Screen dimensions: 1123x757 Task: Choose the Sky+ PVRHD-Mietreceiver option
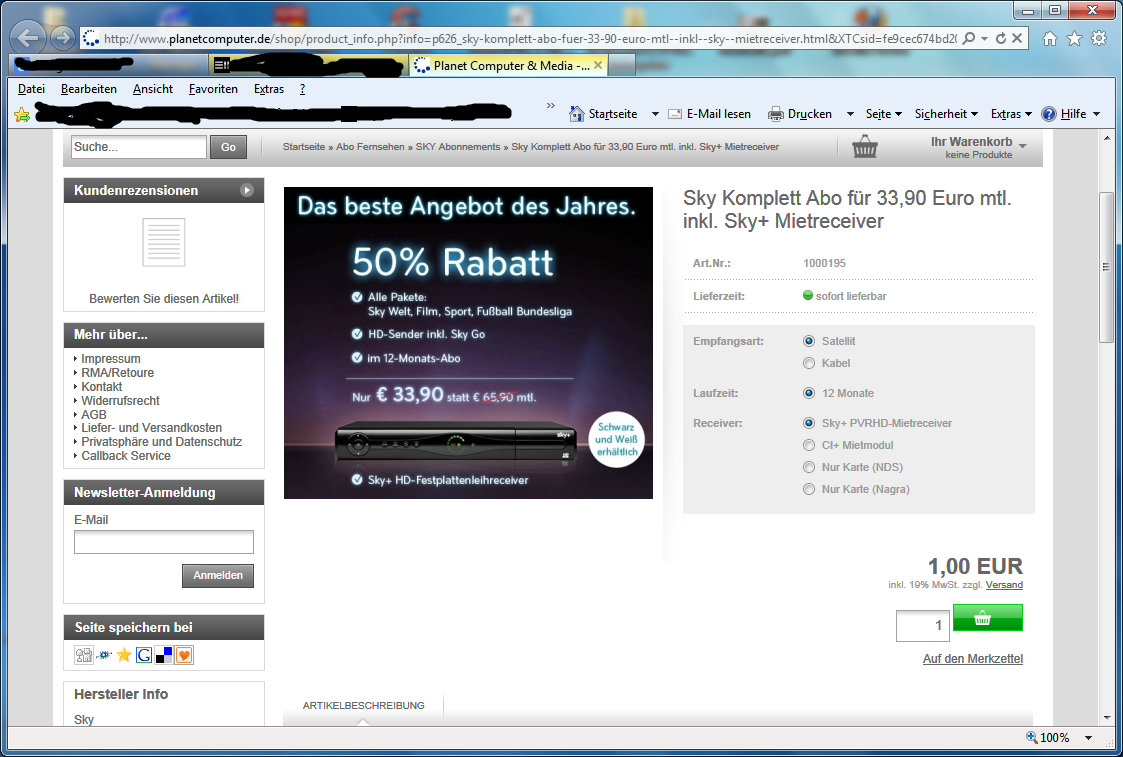(x=809, y=423)
